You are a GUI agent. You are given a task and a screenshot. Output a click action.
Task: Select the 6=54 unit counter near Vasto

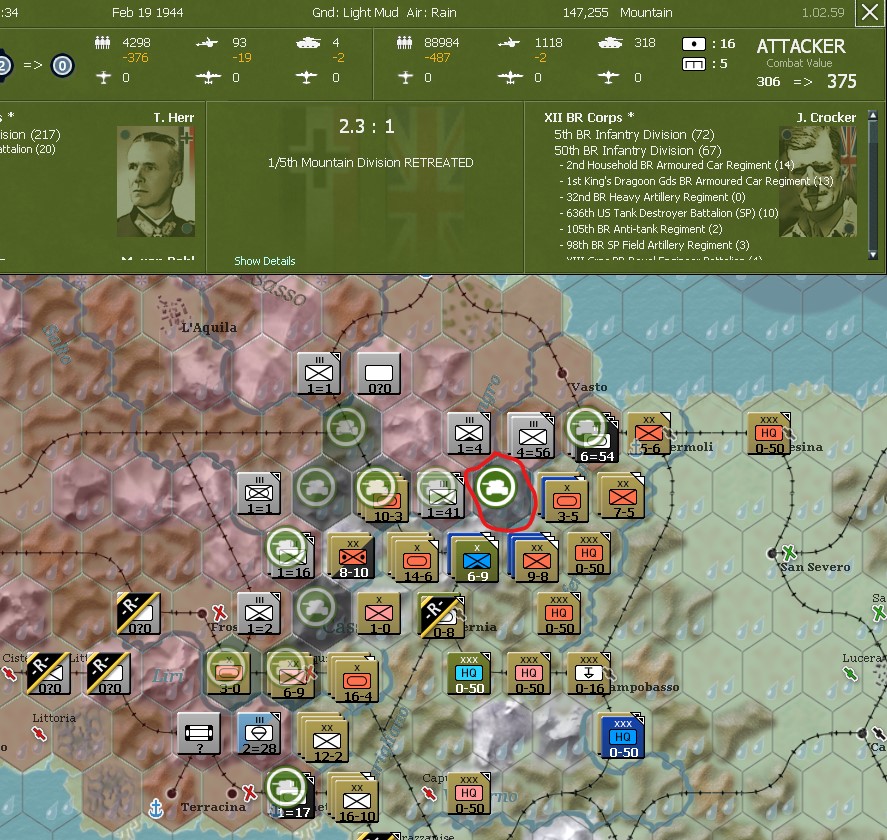pyautogui.click(x=596, y=443)
